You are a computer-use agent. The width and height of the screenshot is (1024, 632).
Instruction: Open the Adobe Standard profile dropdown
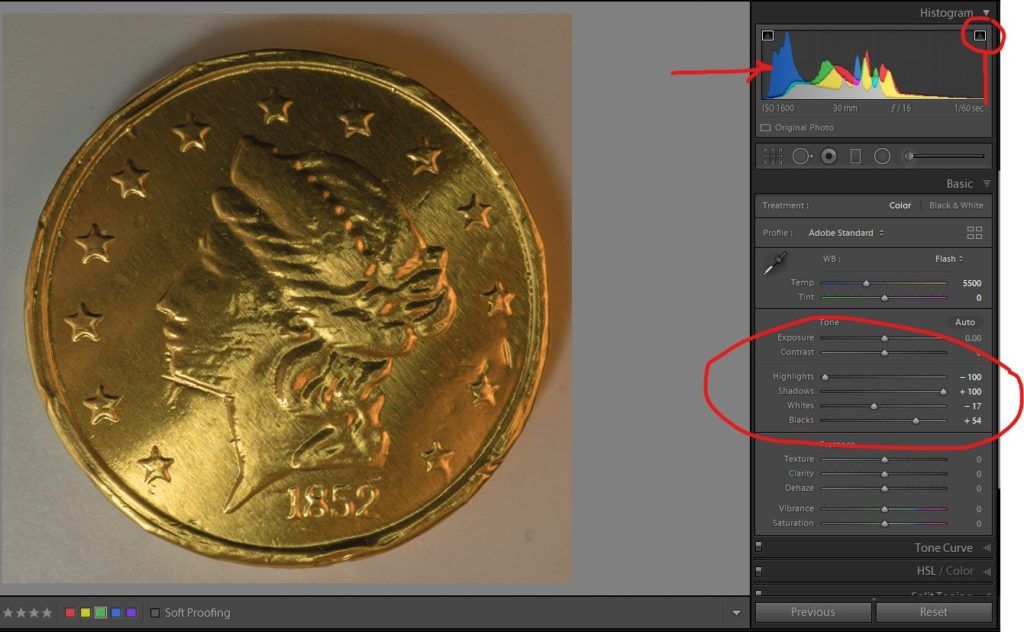point(847,233)
